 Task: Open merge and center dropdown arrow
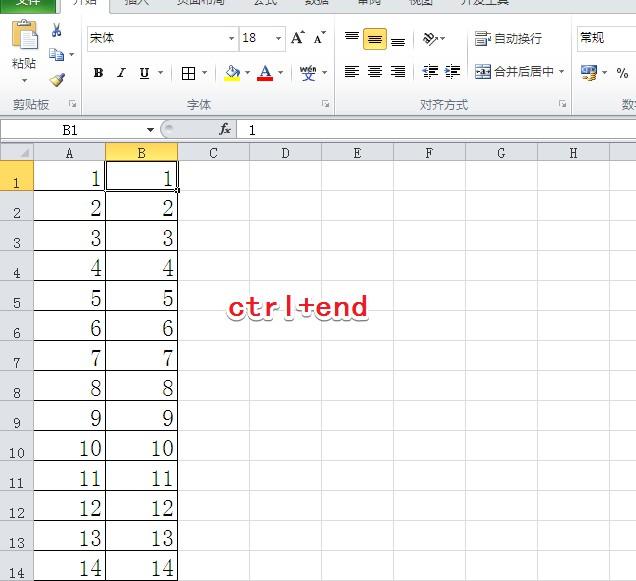[561, 72]
